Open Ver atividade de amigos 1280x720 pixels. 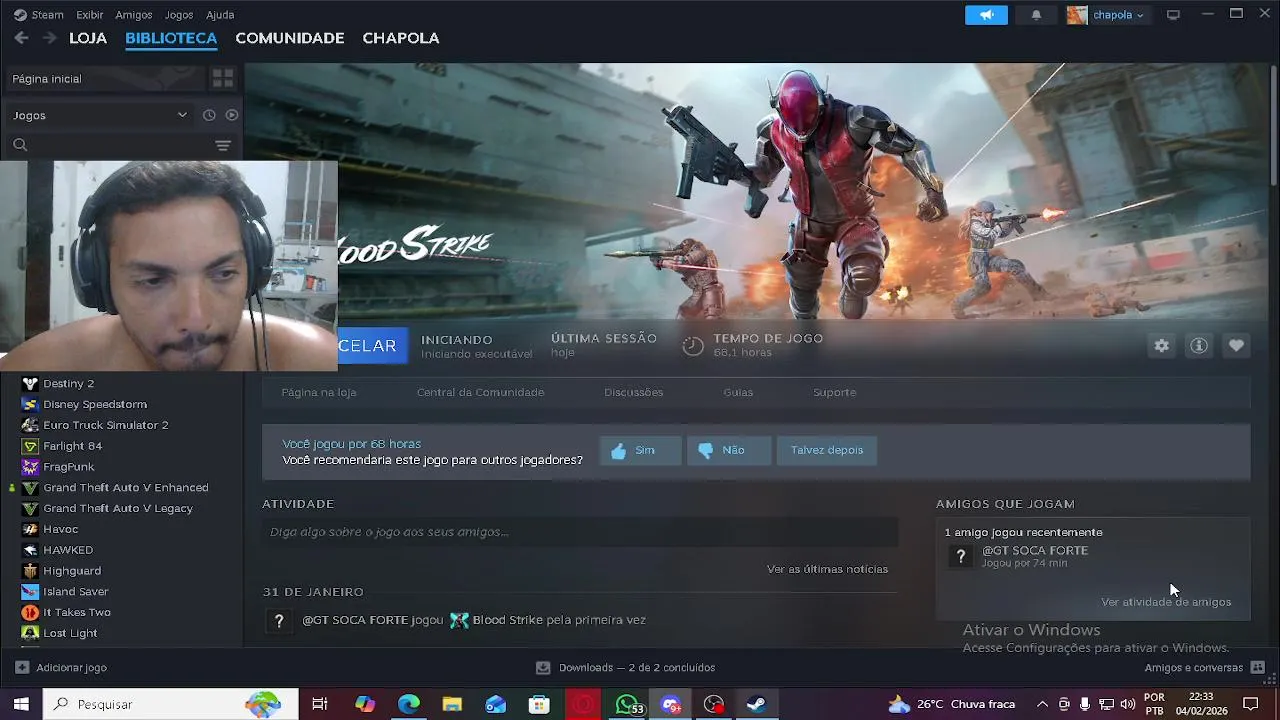[x=1166, y=602]
